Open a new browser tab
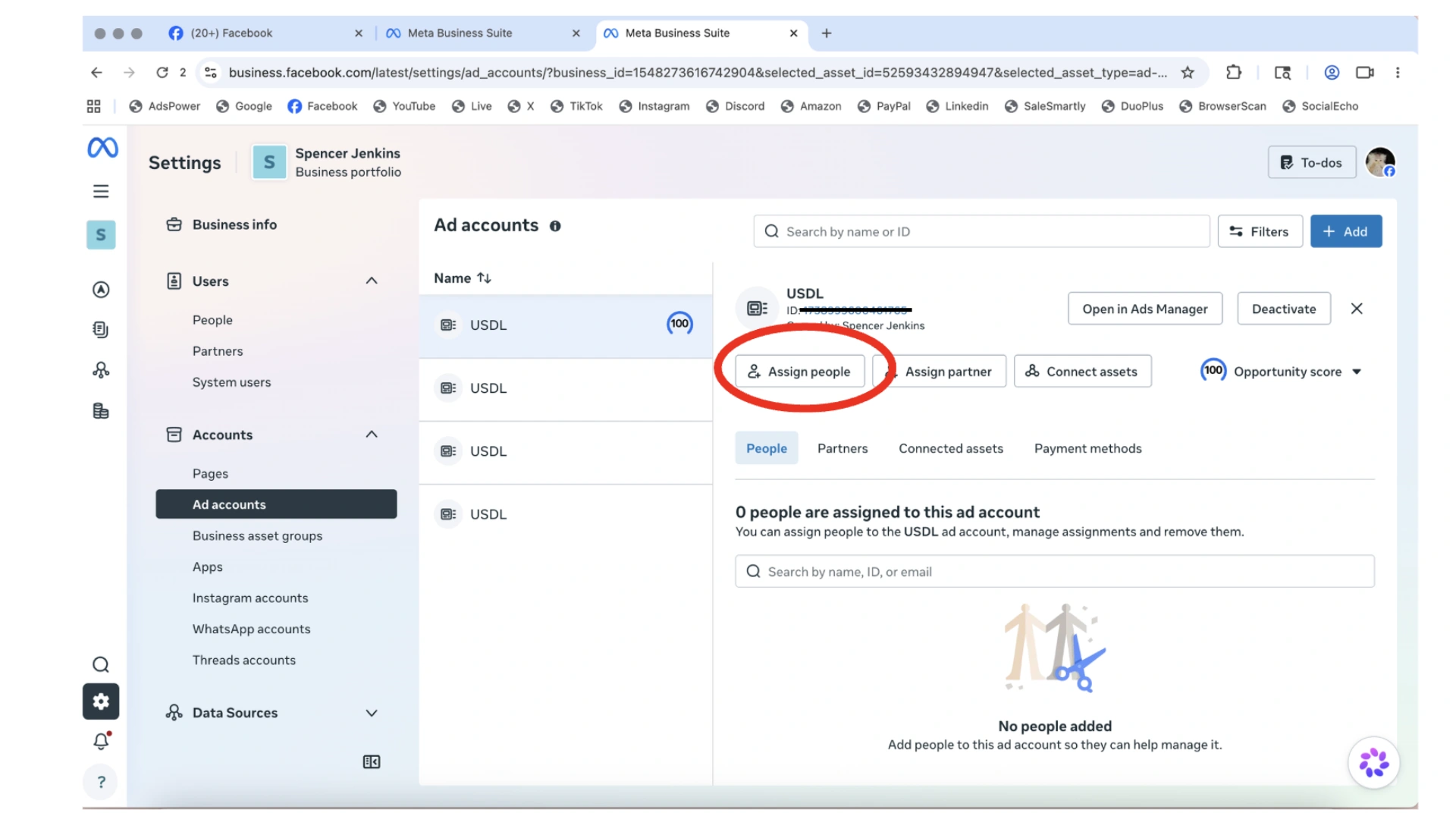The height and width of the screenshot is (819, 1456). pos(827,33)
